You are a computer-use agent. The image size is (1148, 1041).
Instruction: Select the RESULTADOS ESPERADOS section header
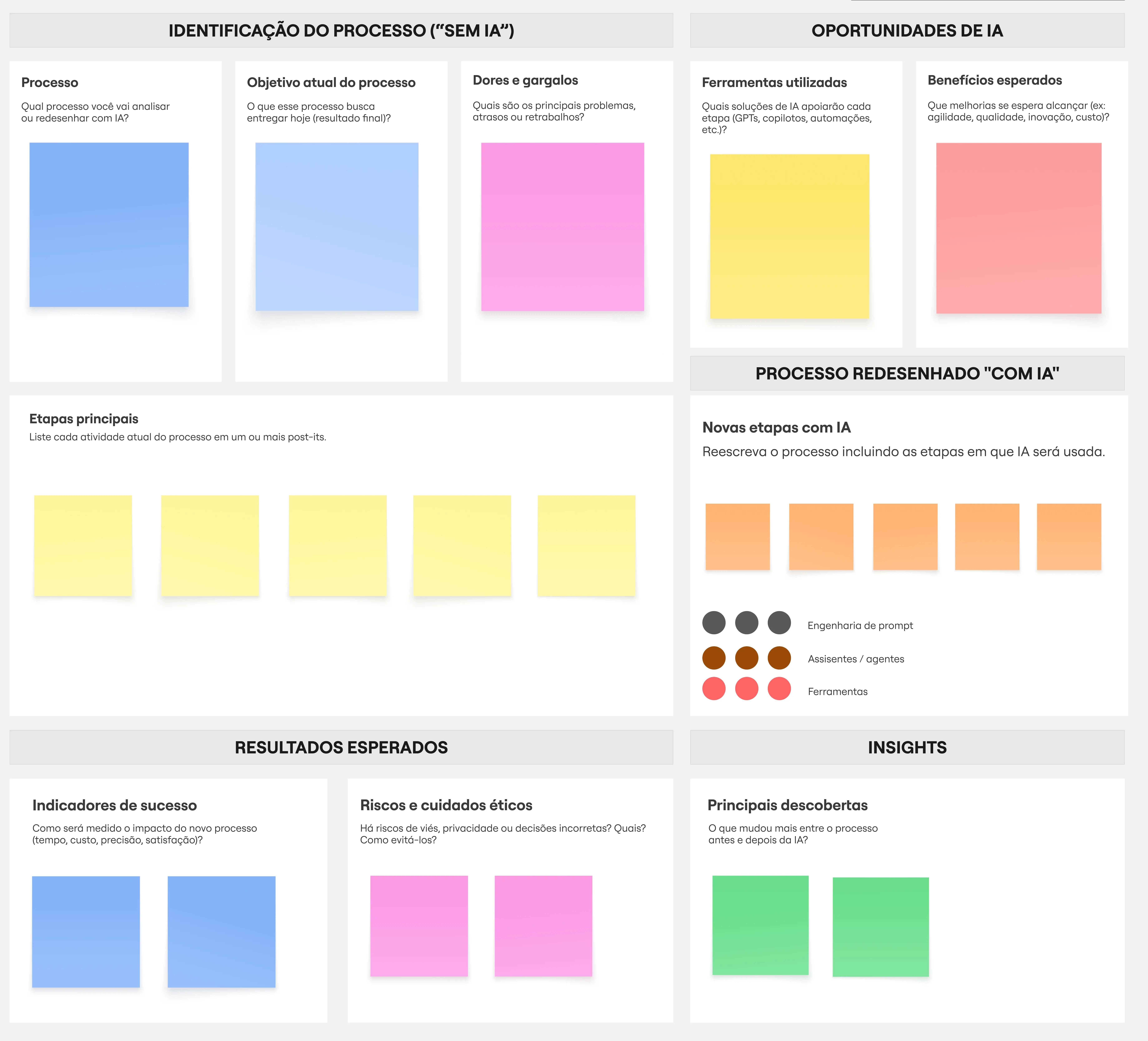point(341,747)
